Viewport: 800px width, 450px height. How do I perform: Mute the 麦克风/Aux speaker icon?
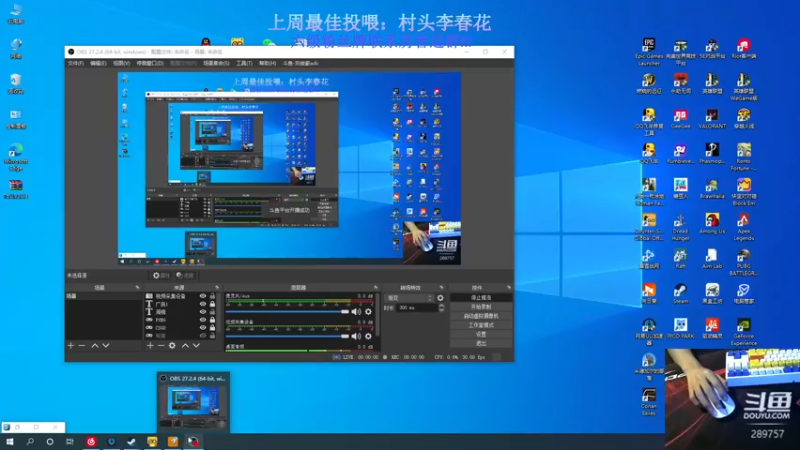[x=356, y=312]
